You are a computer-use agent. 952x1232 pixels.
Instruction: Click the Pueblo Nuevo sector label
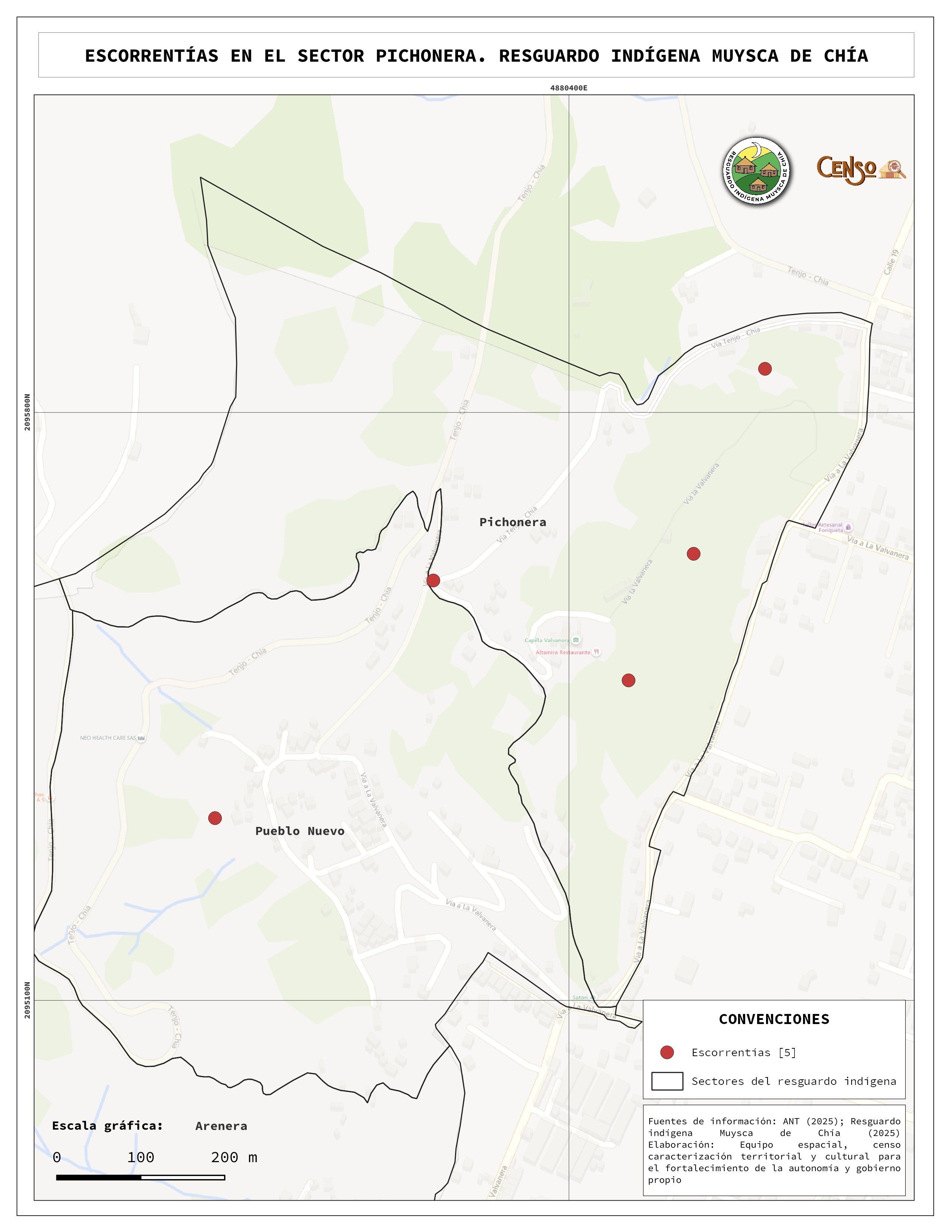click(x=299, y=831)
